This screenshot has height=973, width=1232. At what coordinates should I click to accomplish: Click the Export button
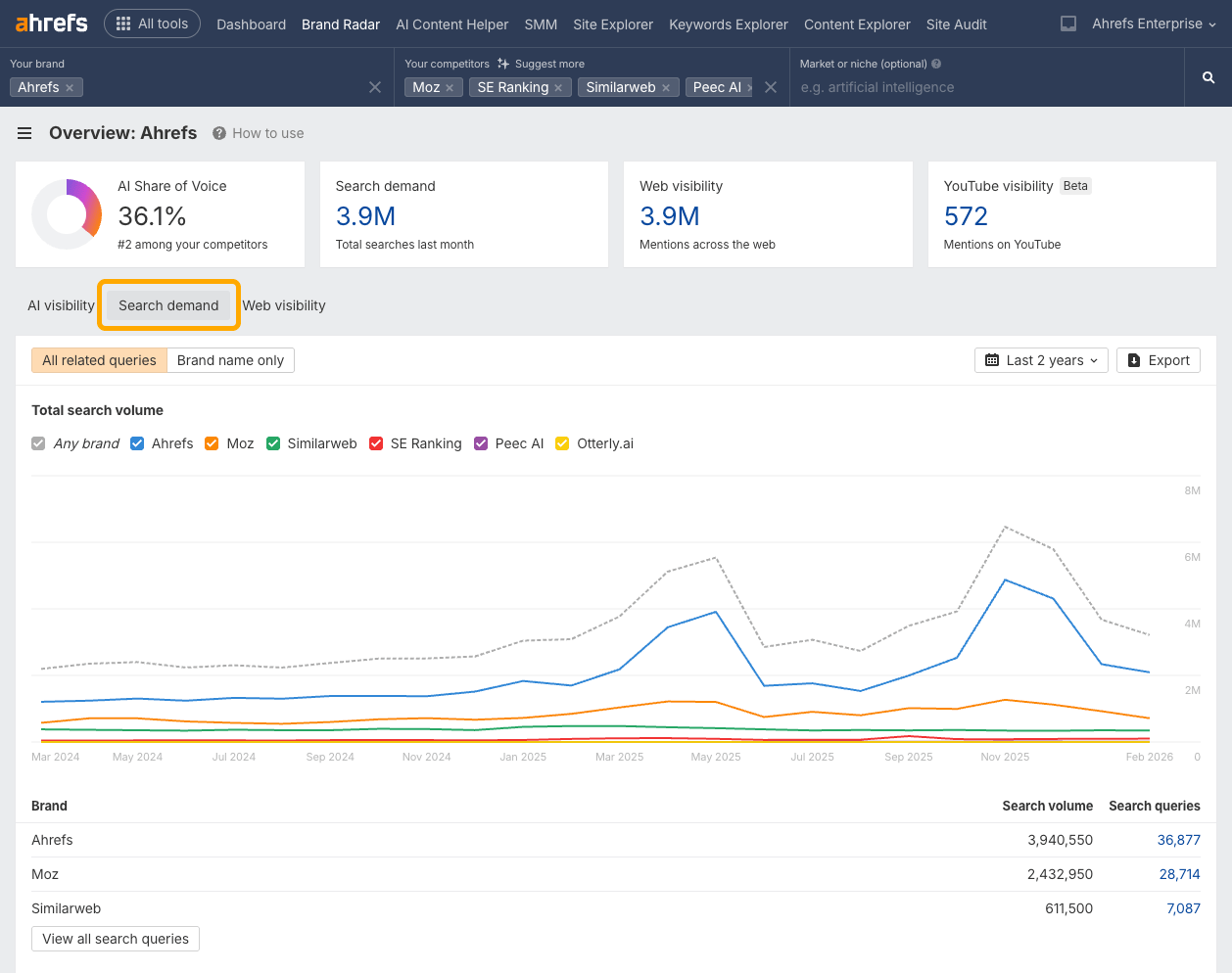coord(1159,360)
